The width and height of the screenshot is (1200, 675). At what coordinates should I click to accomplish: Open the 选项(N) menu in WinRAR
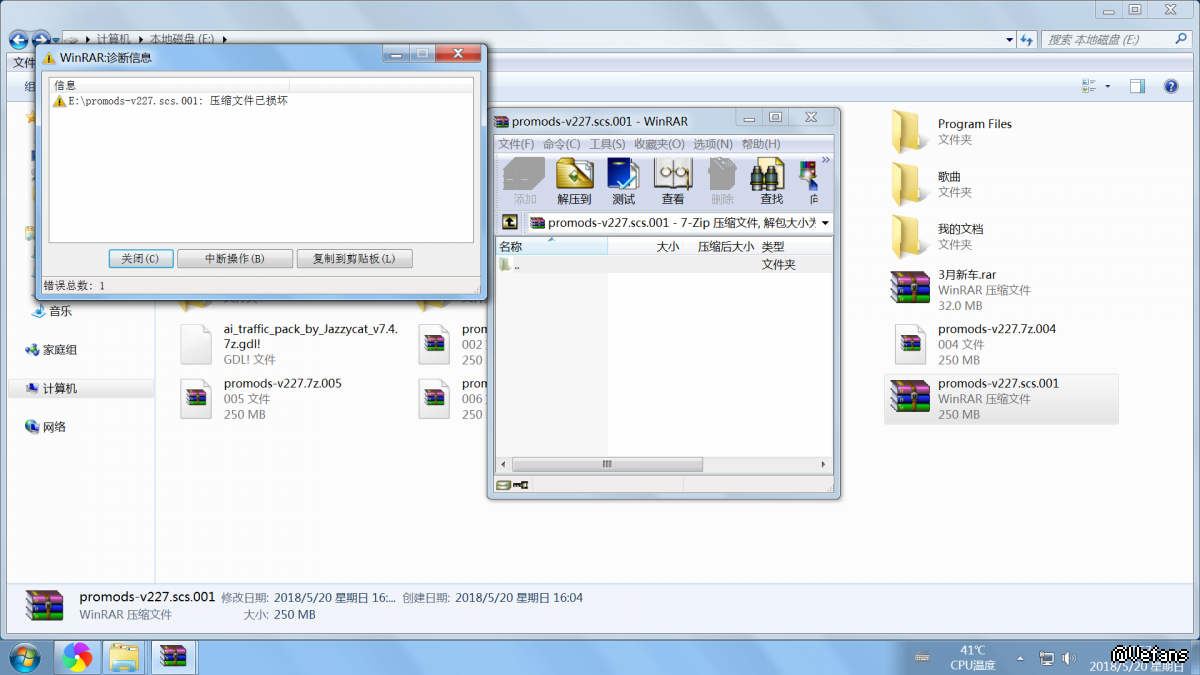[713, 144]
